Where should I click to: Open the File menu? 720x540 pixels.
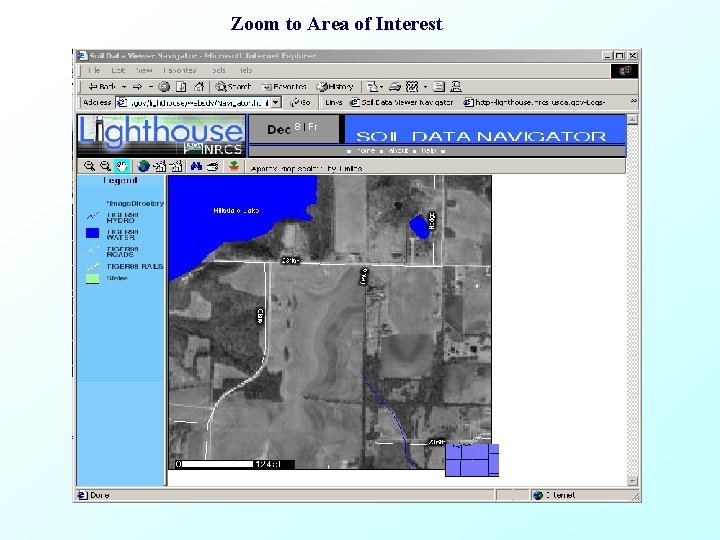point(94,70)
